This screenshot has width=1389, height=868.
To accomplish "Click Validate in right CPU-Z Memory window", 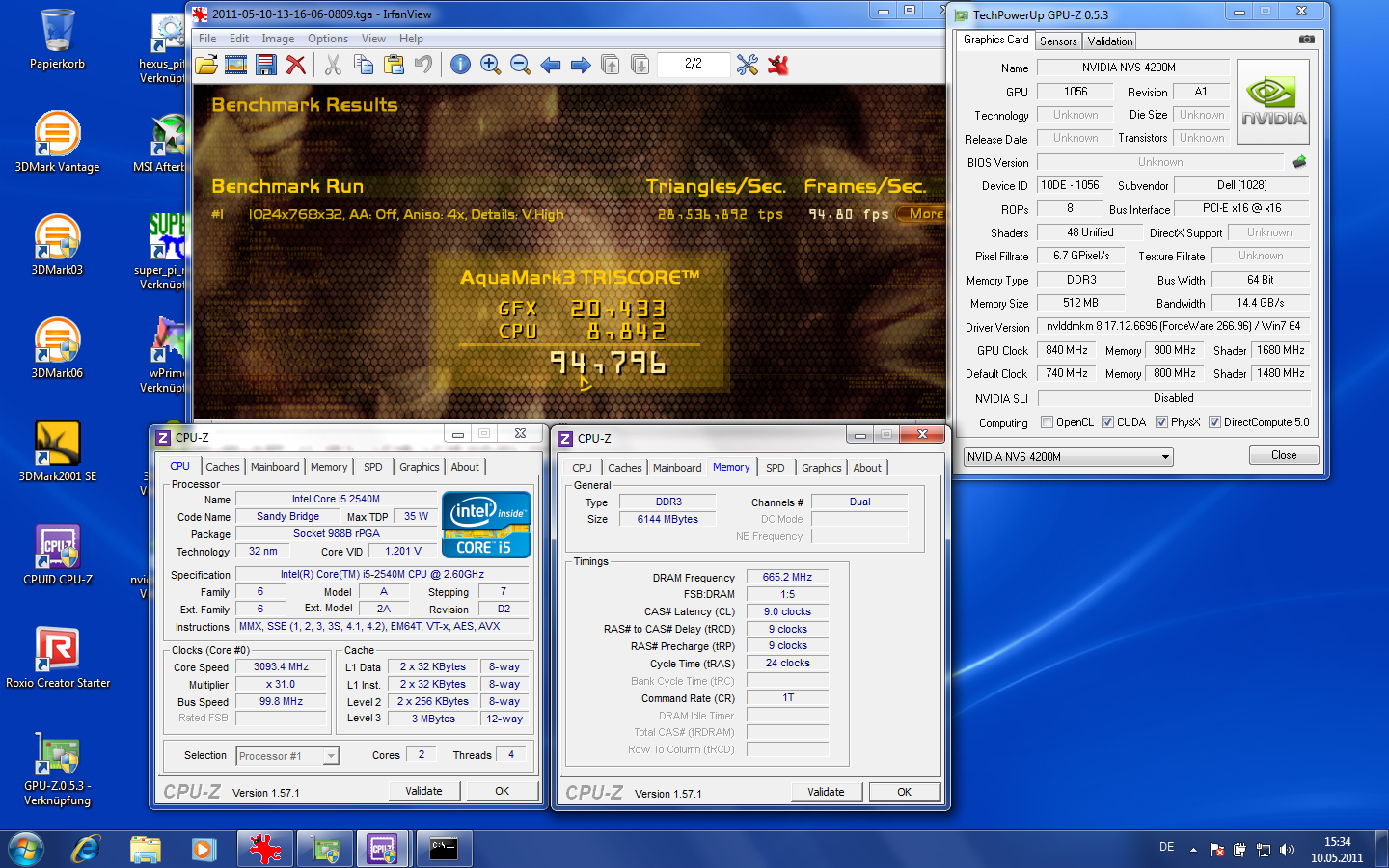I will (x=826, y=792).
